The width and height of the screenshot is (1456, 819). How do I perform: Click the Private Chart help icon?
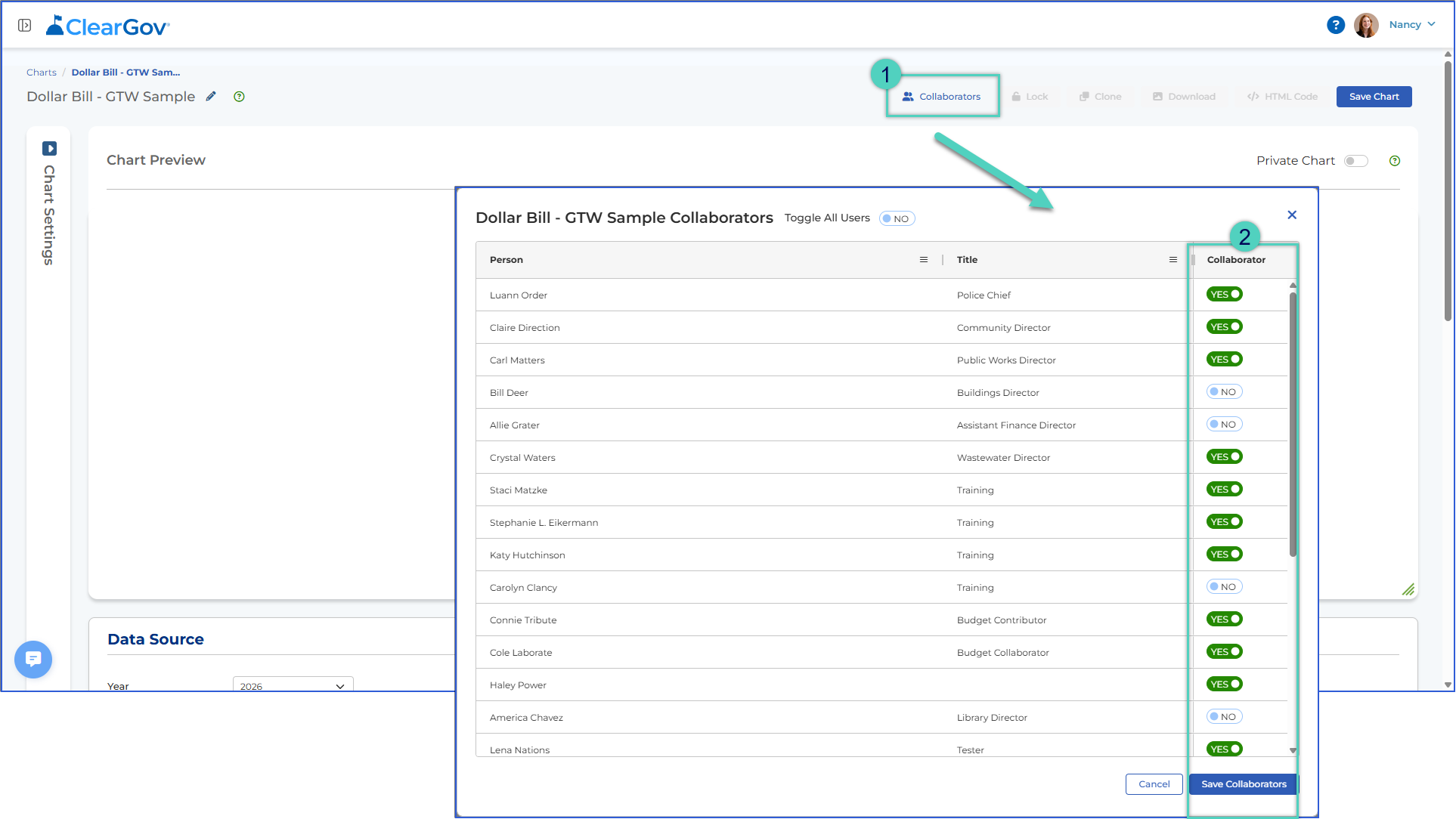point(1395,161)
